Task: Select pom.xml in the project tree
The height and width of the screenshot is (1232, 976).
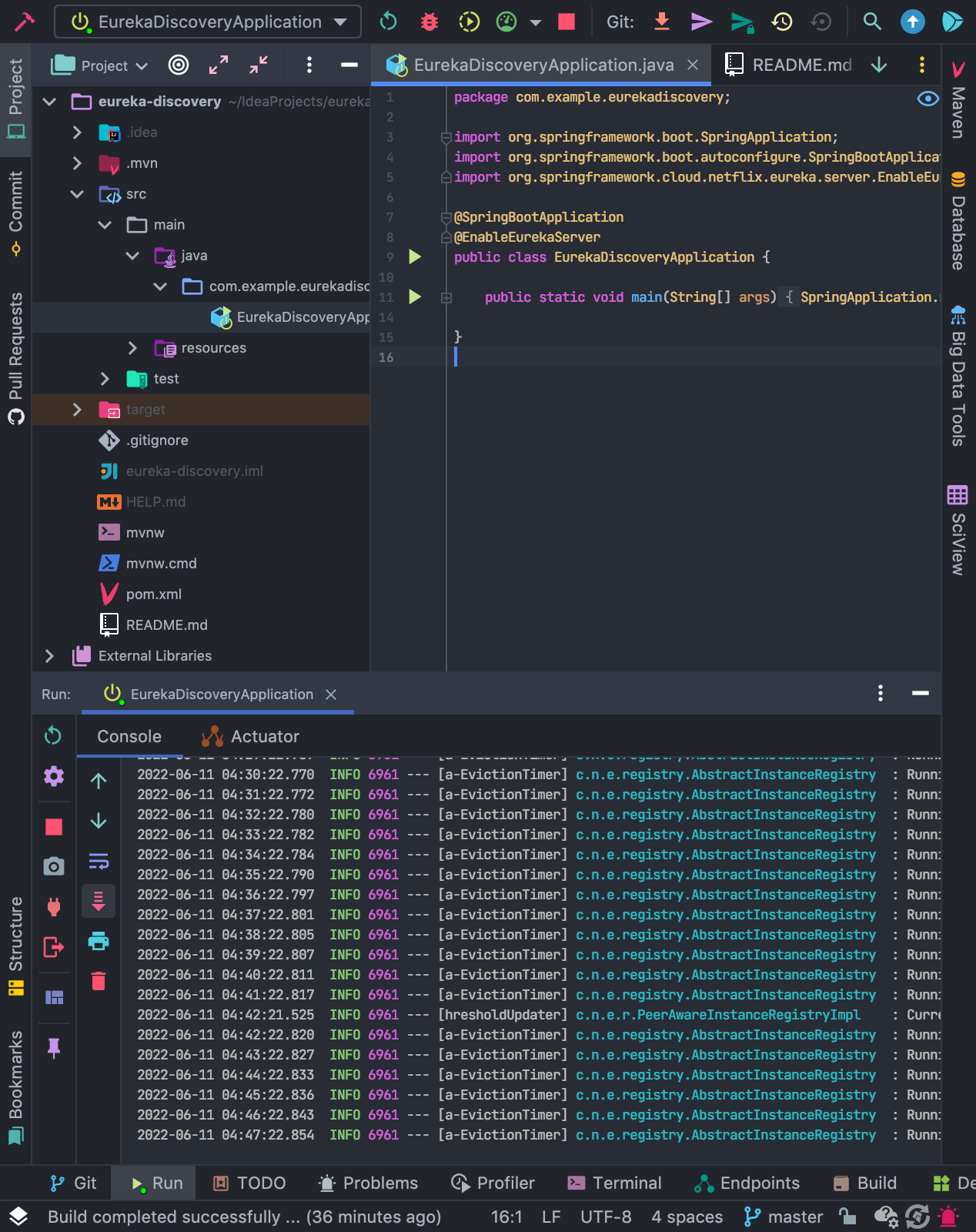Action: [x=154, y=594]
